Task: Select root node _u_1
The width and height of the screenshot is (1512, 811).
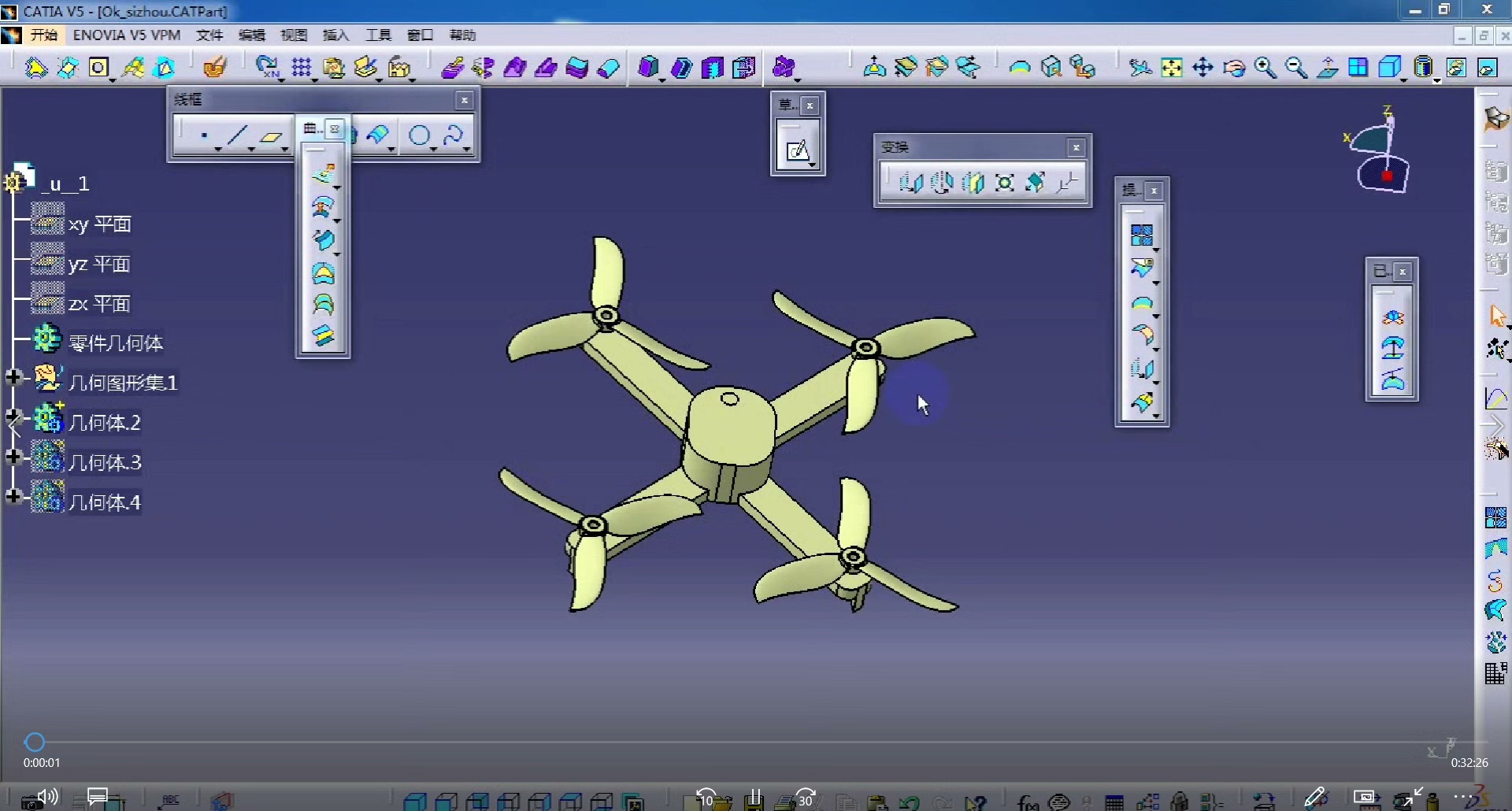Action: 65,184
